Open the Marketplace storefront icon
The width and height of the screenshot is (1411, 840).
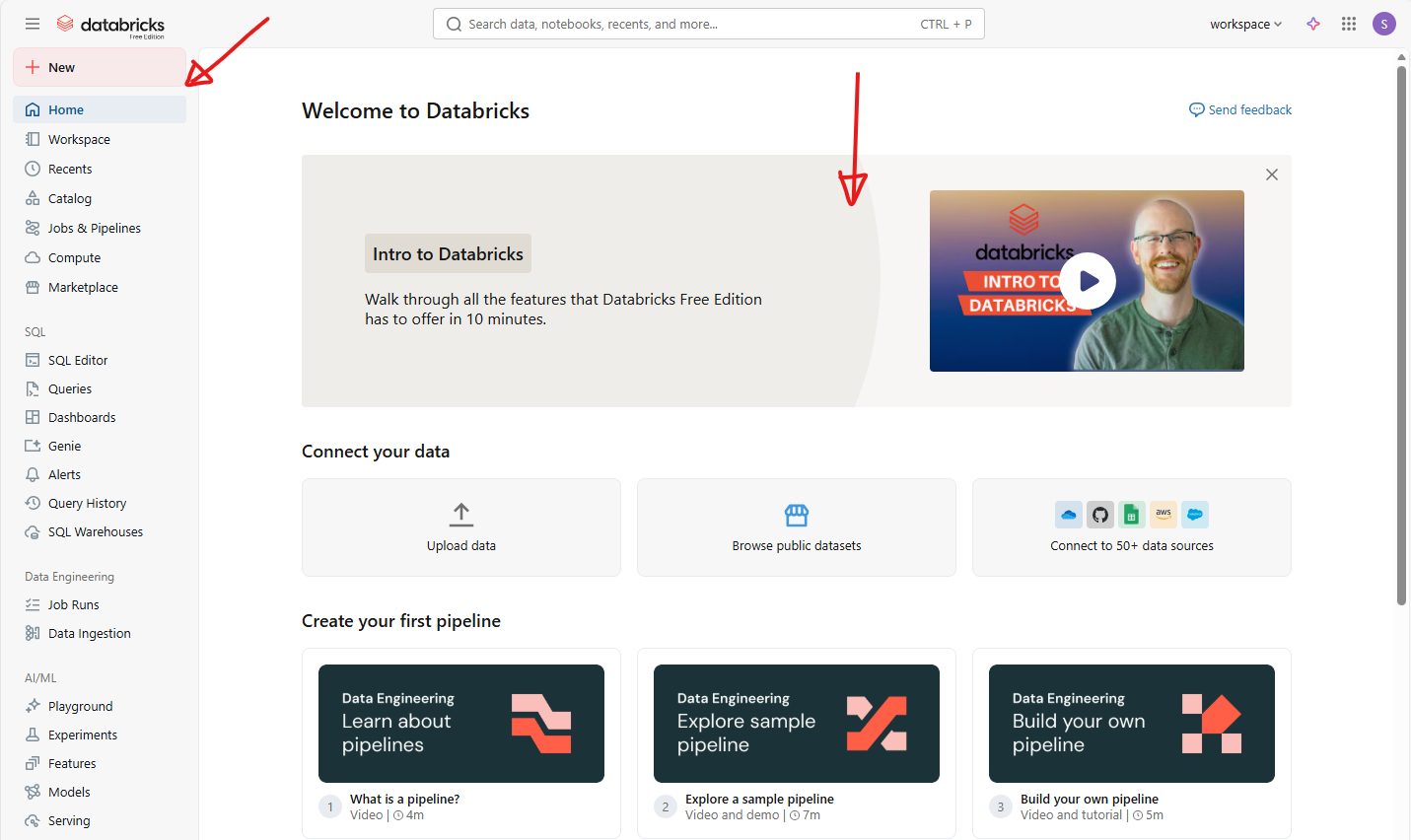(33, 287)
